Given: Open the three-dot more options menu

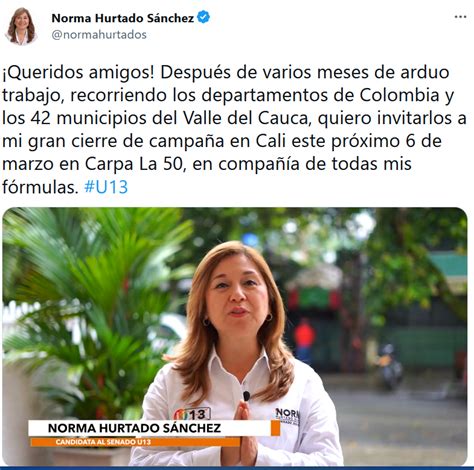Looking at the screenshot, I should (x=460, y=17).
